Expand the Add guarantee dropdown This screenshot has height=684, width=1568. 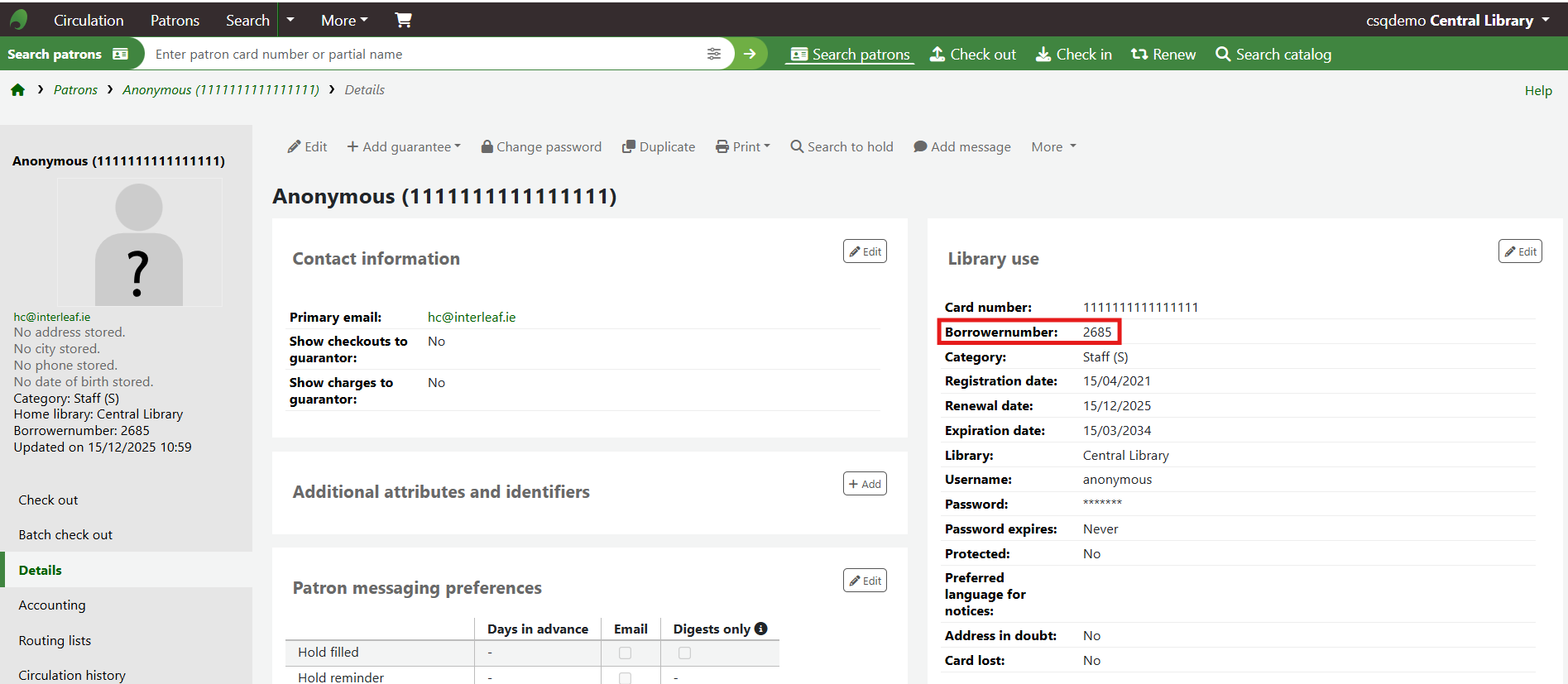click(404, 146)
